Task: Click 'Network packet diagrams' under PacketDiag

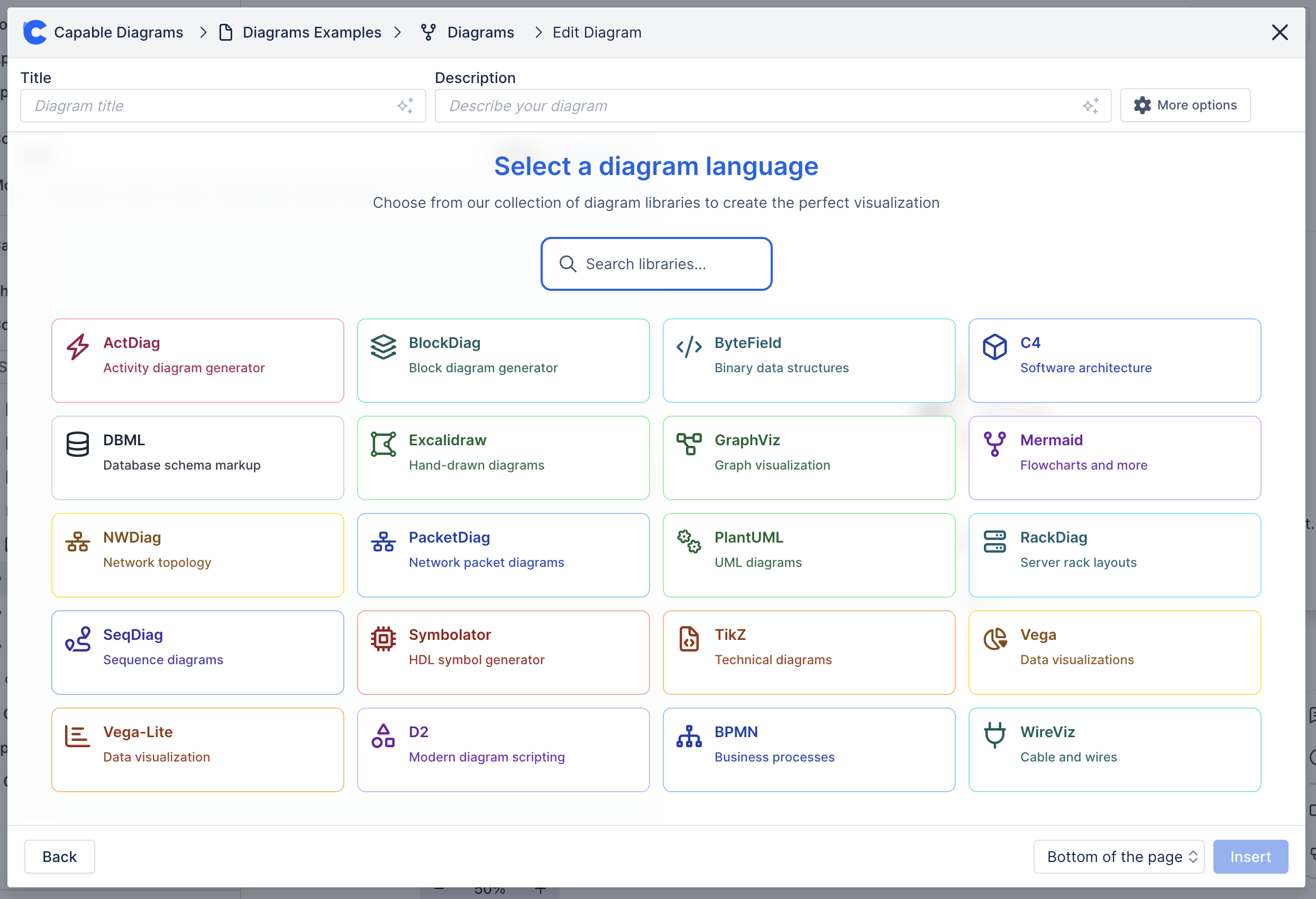Action: tap(487, 562)
